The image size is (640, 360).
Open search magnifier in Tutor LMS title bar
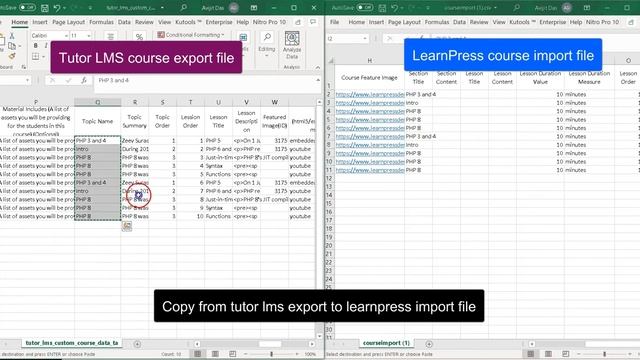pos(184,7)
